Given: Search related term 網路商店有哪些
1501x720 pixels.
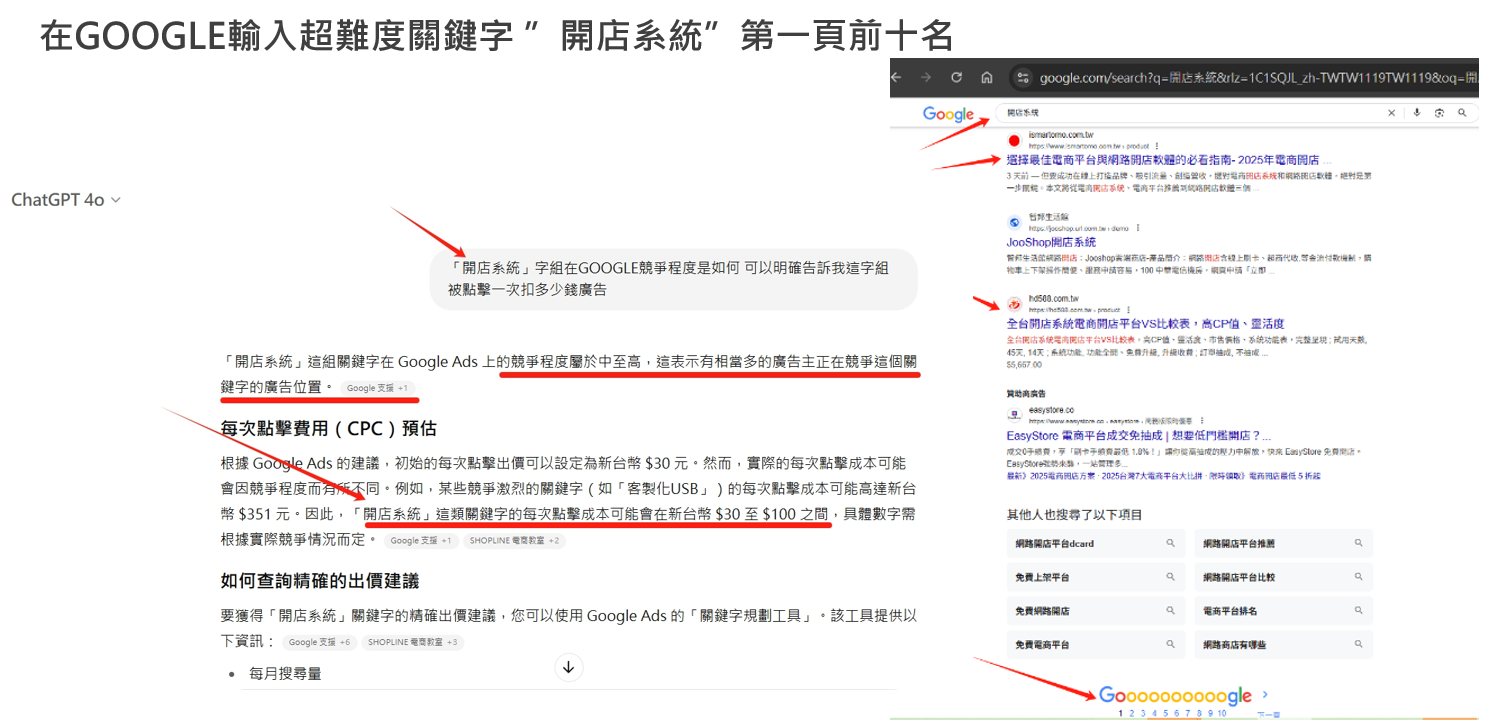Looking at the screenshot, I should (x=1283, y=644).
